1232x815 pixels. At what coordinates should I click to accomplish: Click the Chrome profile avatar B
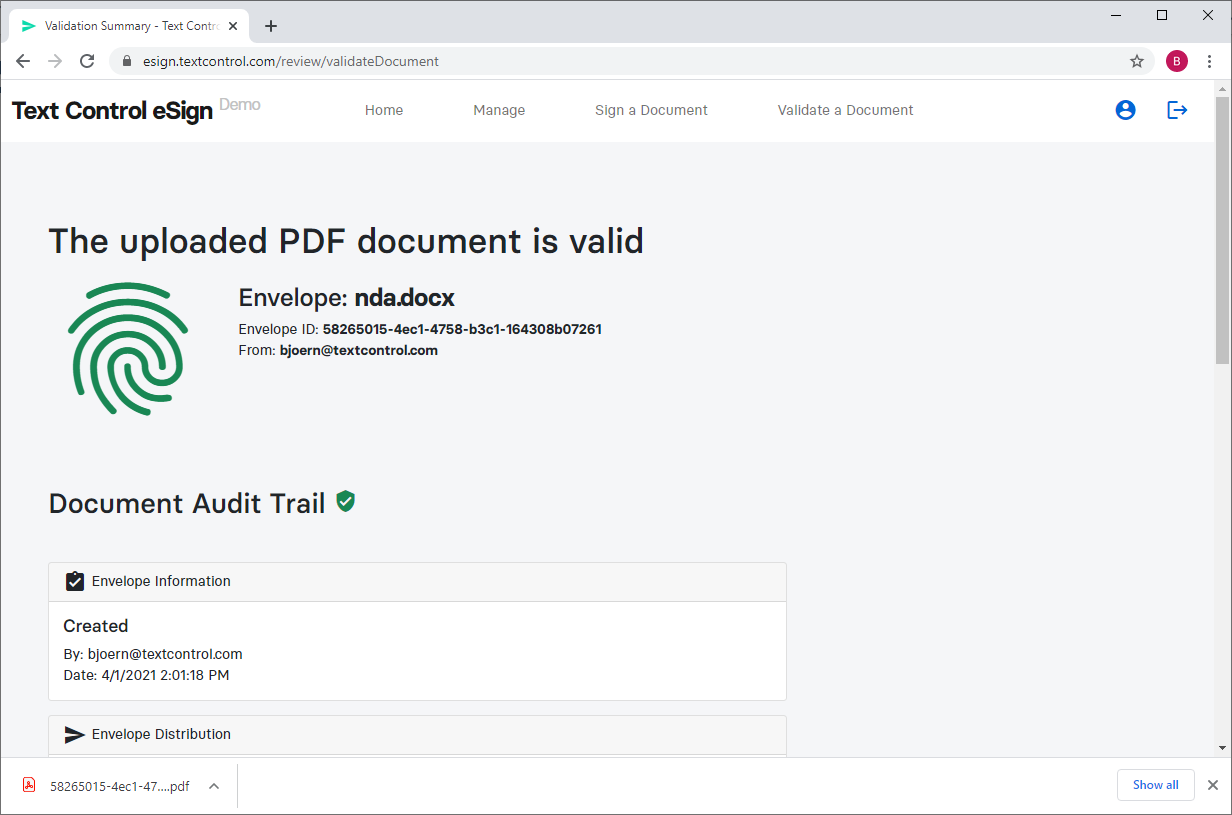[1177, 61]
